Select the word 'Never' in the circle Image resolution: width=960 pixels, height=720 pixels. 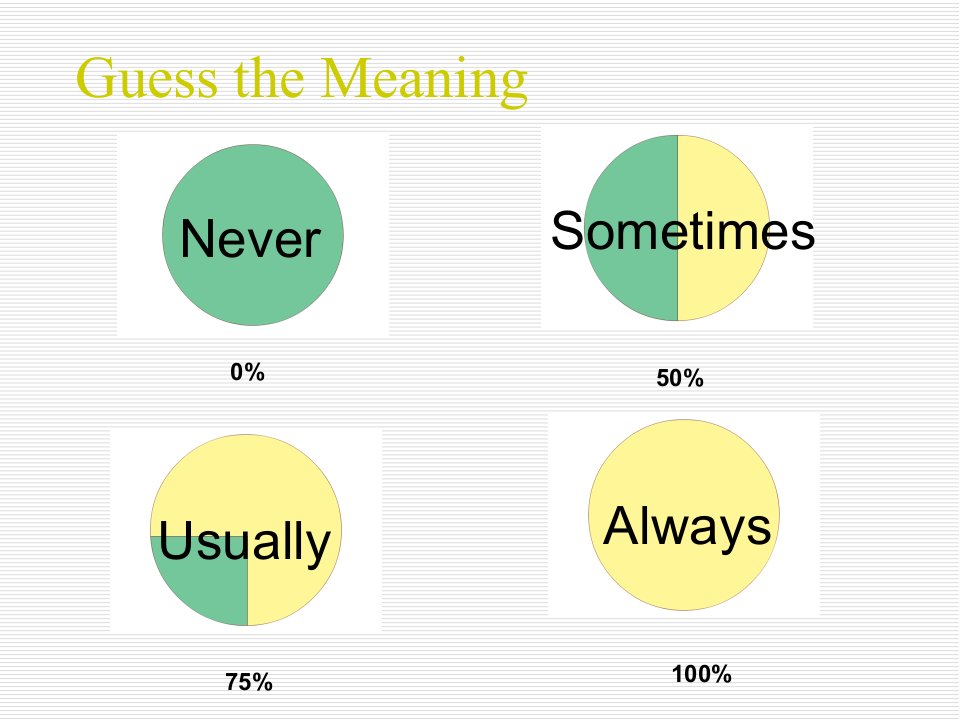[x=250, y=239]
